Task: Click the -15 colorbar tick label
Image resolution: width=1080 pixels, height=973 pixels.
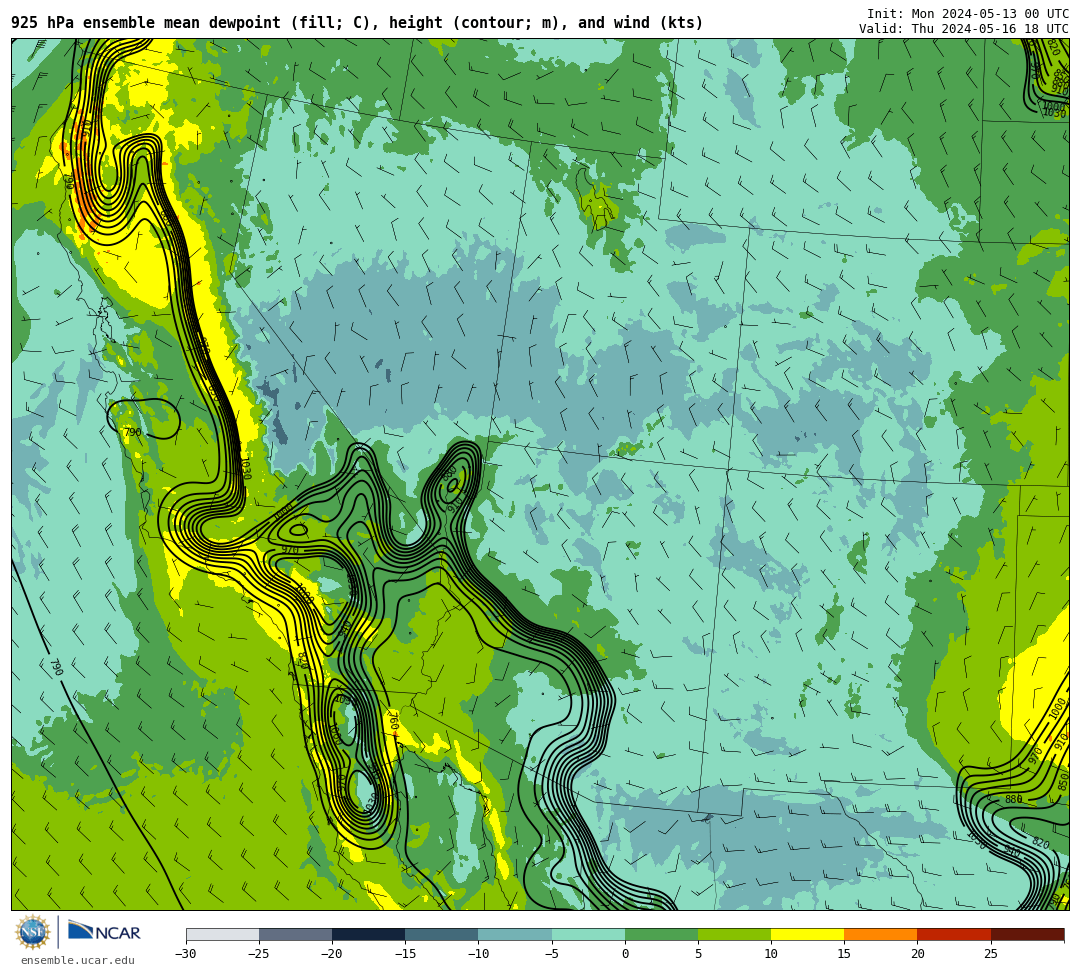Action: tap(405, 954)
